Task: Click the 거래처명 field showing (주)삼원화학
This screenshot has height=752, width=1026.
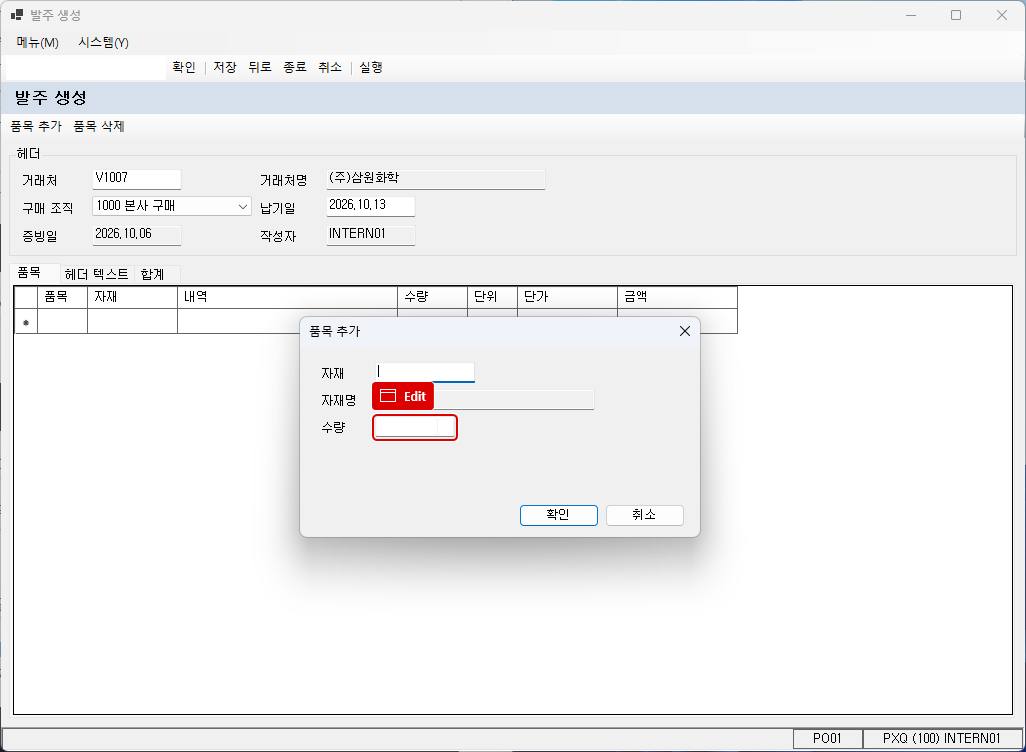Action: pos(436,179)
